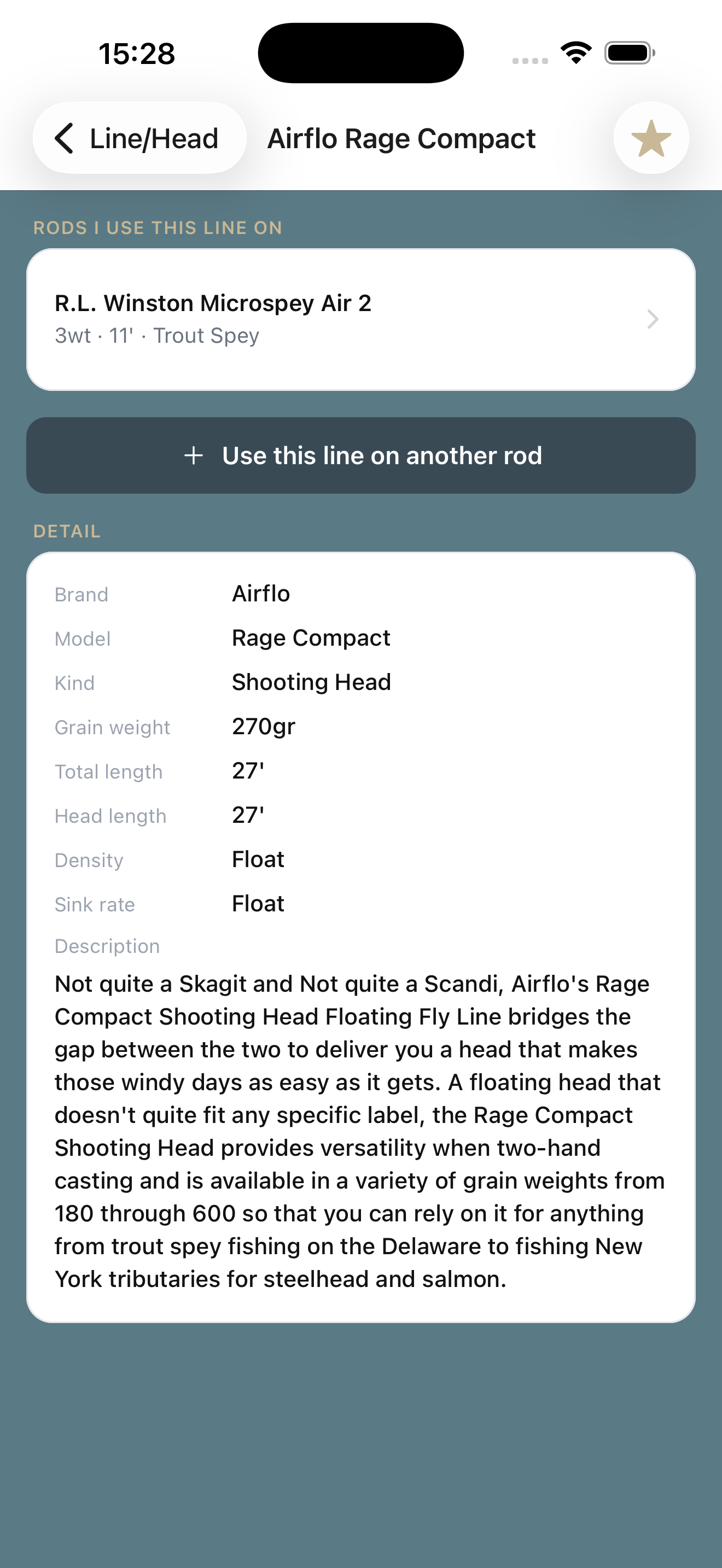Screen dimensions: 722x1568
Task: Go back to Line/Head list
Action: (139, 138)
